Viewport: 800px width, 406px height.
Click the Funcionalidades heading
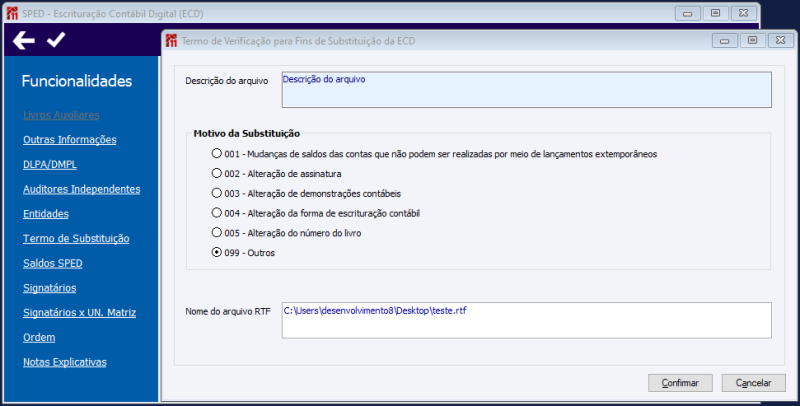coord(77,81)
